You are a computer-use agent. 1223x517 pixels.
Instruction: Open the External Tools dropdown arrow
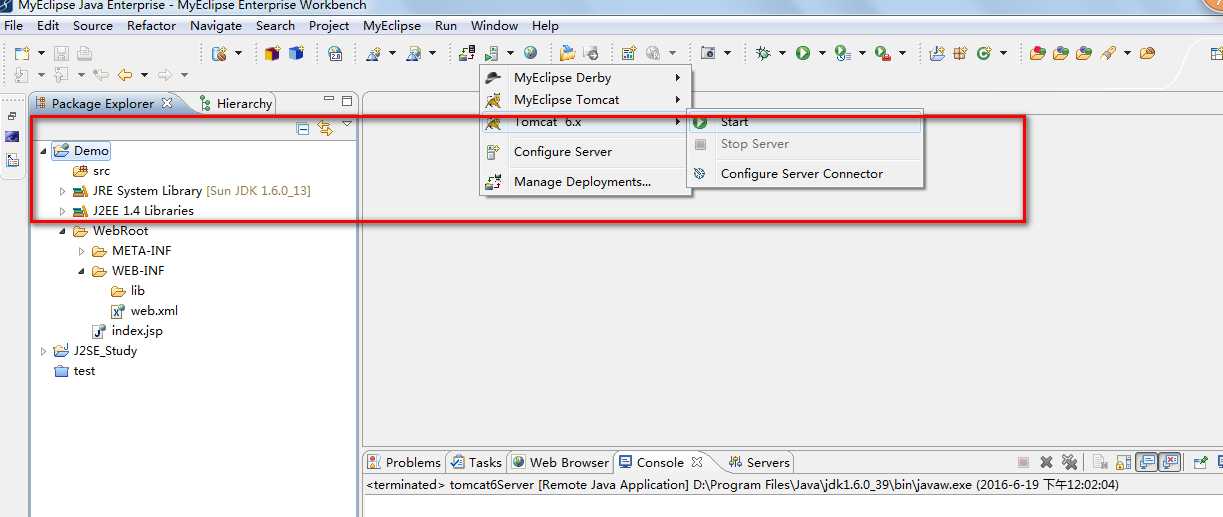tap(902, 53)
